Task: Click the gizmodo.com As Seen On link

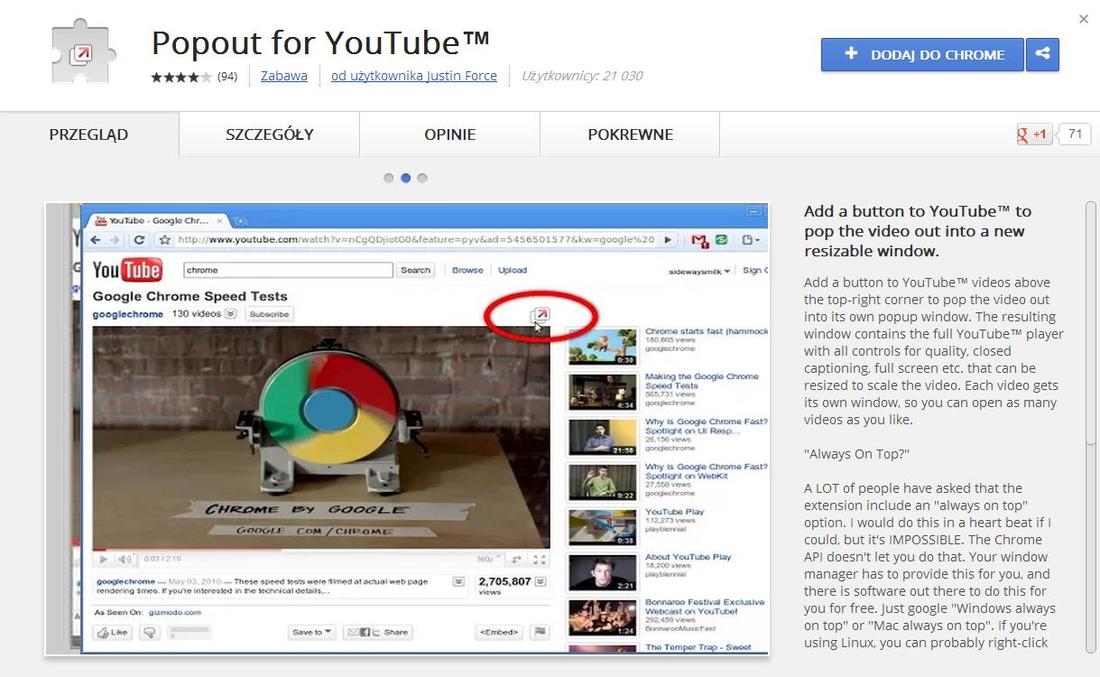Action: coord(175,612)
